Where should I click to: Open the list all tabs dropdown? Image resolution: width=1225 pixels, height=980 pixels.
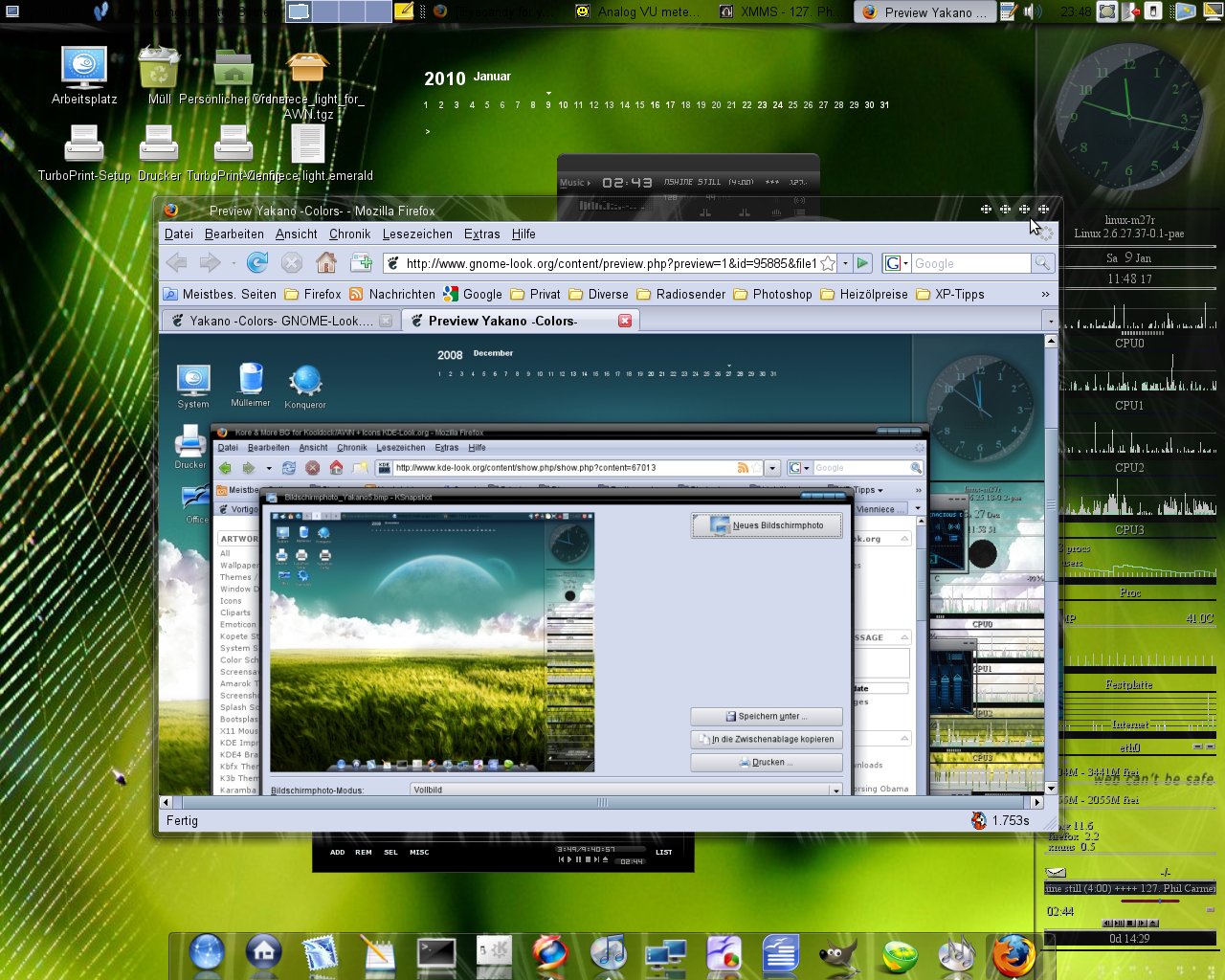pos(1050,322)
